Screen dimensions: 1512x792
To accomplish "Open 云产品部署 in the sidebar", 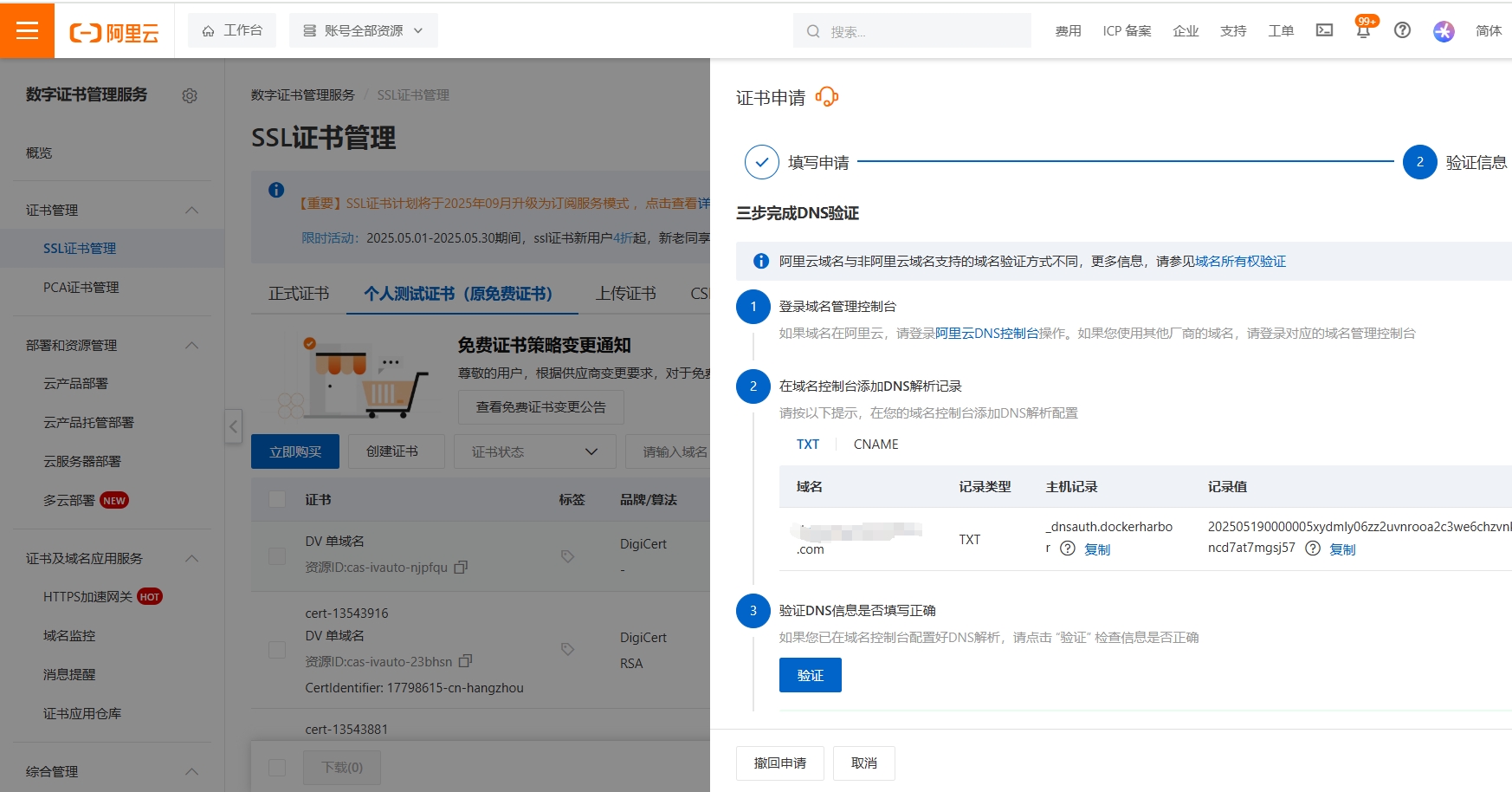I will click(76, 383).
